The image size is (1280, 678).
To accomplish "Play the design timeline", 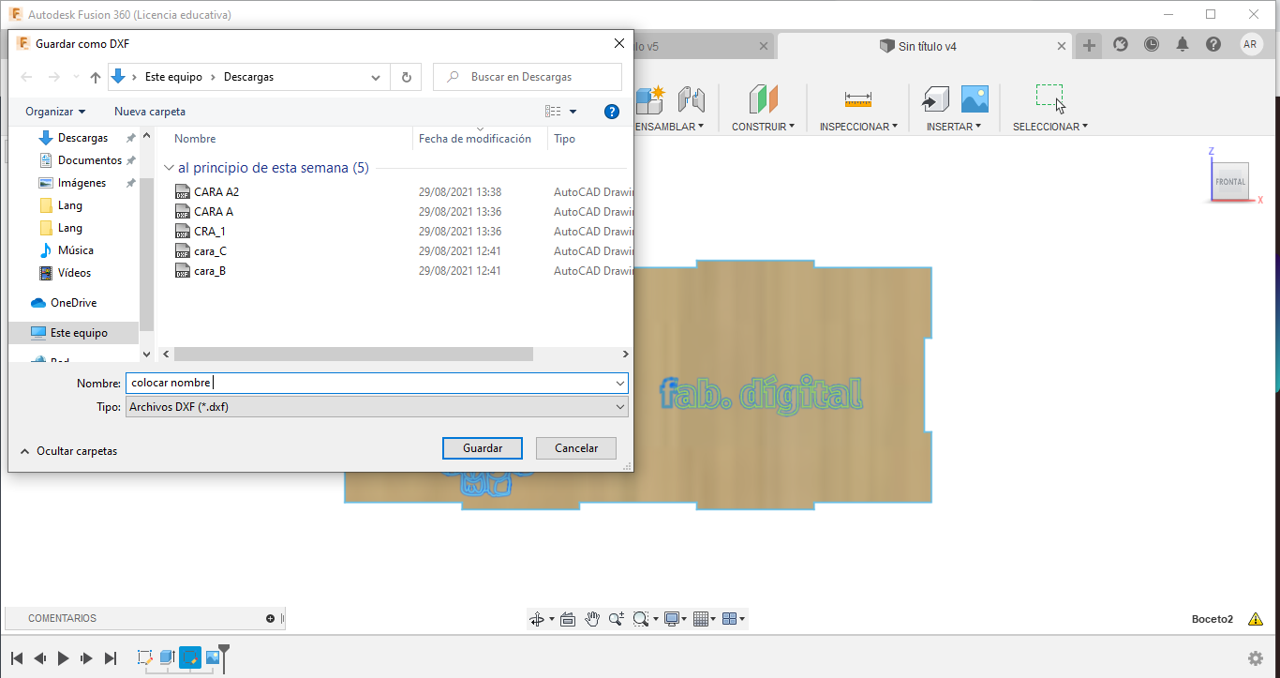I will pyautogui.click(x=63, y=658).
